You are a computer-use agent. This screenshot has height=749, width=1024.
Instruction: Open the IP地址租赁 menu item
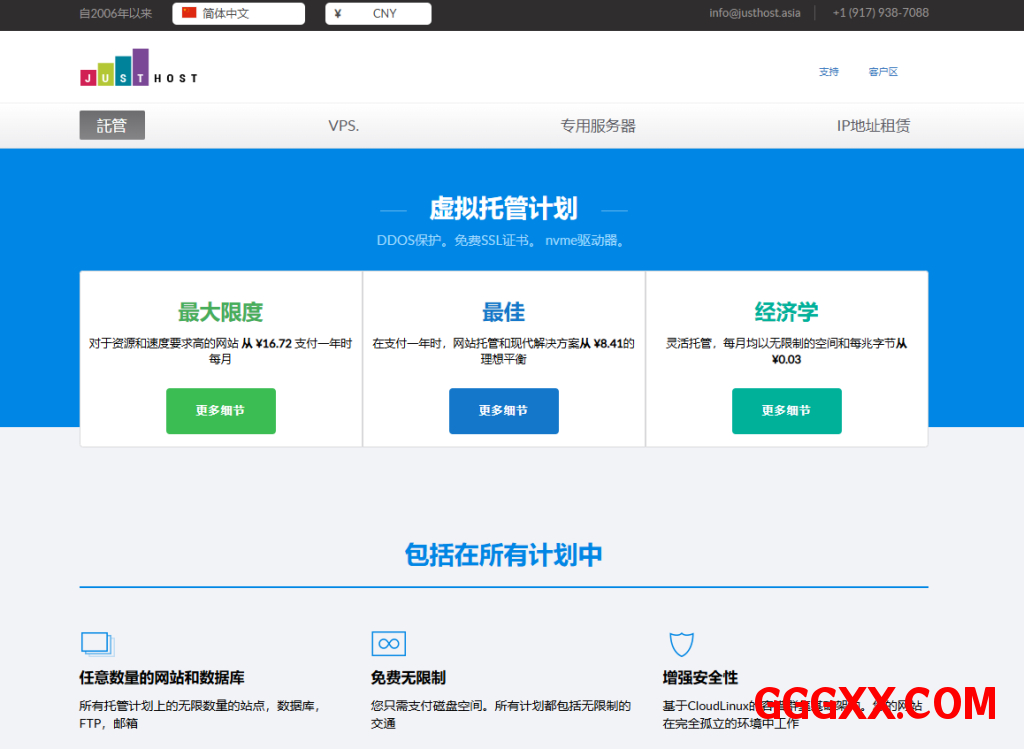click(x=873, y=126)
